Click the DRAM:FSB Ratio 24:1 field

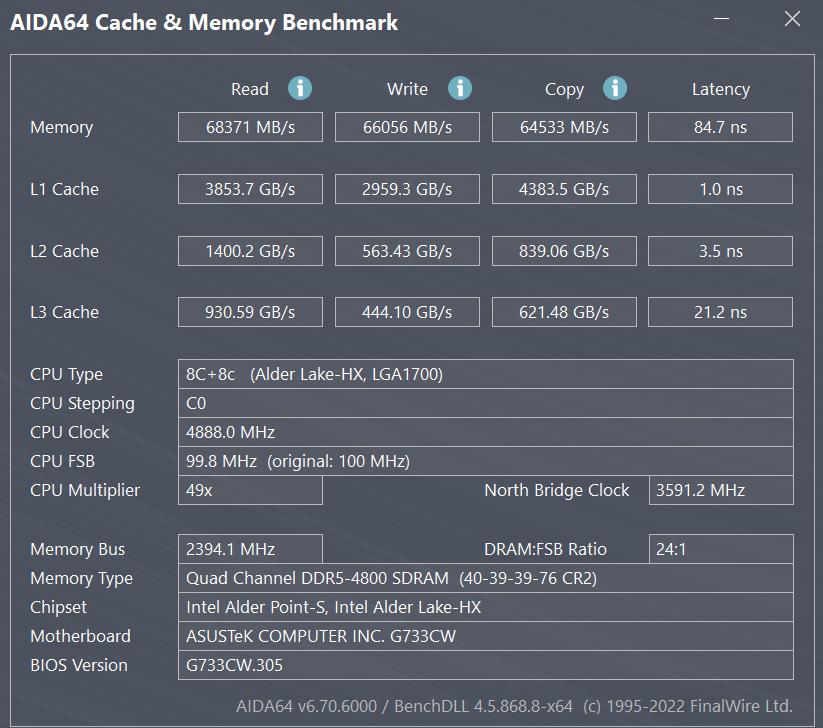pos(721,549)
